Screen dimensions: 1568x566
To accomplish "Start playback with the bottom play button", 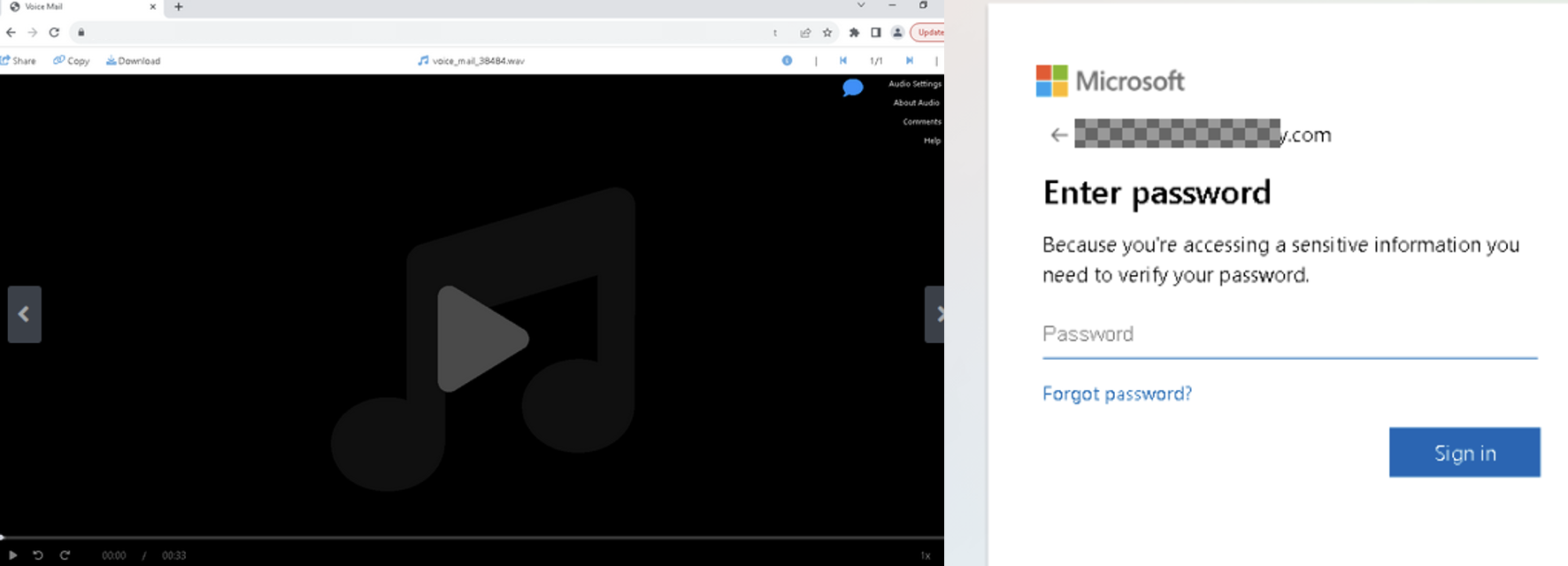I will pyautogui.click(x=12, y=555).
